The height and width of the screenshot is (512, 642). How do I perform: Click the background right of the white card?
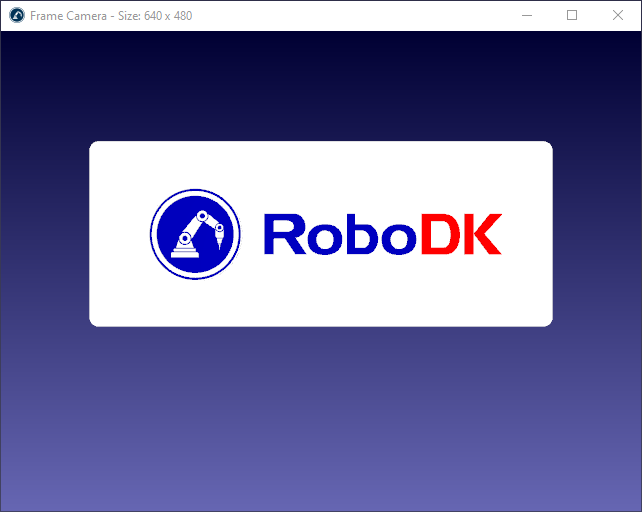click(597, 234)
